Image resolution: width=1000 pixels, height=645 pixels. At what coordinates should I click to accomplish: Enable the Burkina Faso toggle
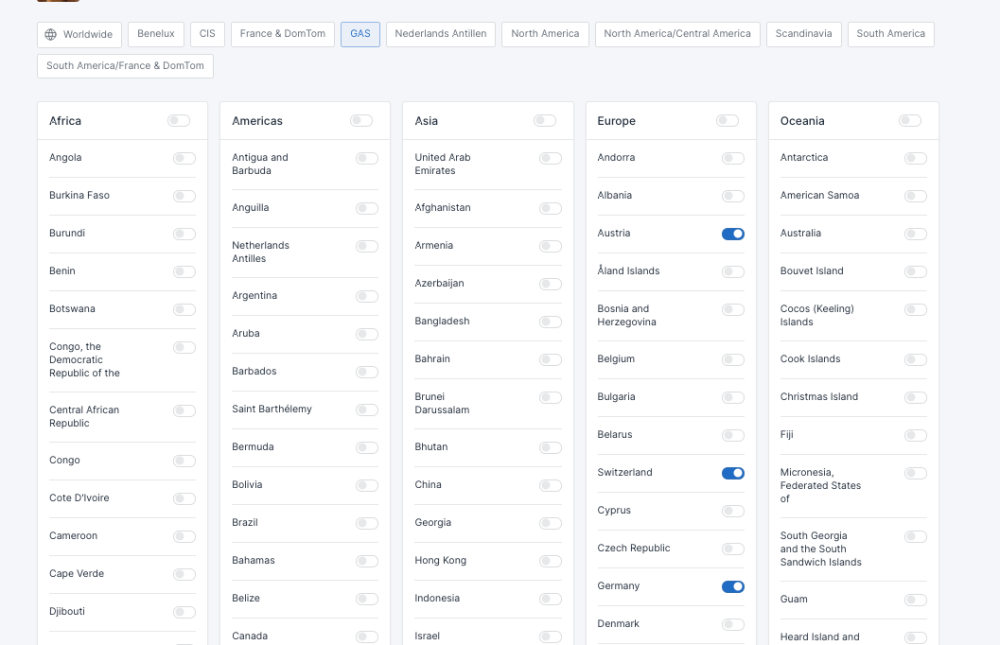point(184,196)
